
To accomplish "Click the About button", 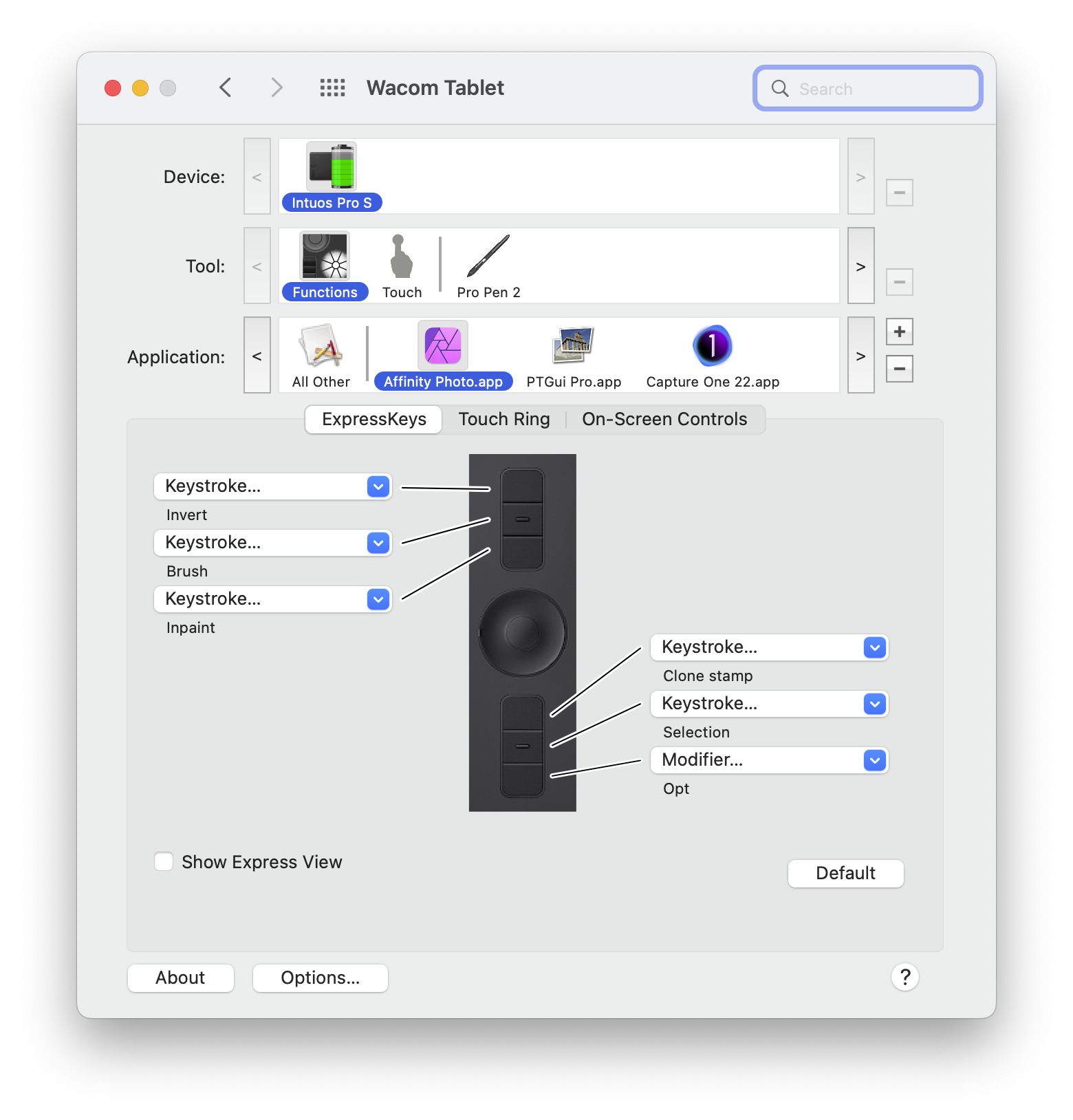I will [180, 978].
